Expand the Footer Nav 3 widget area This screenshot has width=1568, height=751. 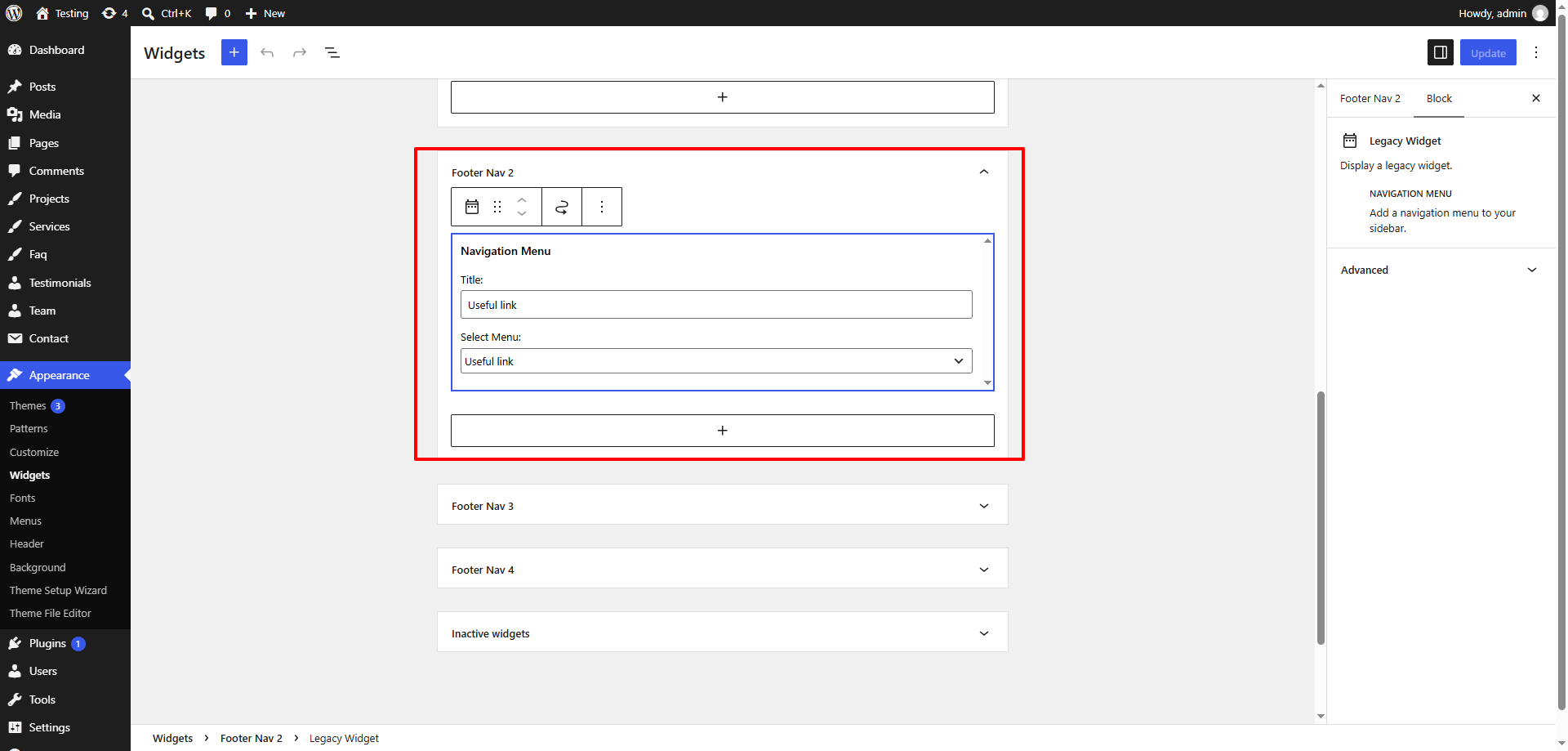723,506
